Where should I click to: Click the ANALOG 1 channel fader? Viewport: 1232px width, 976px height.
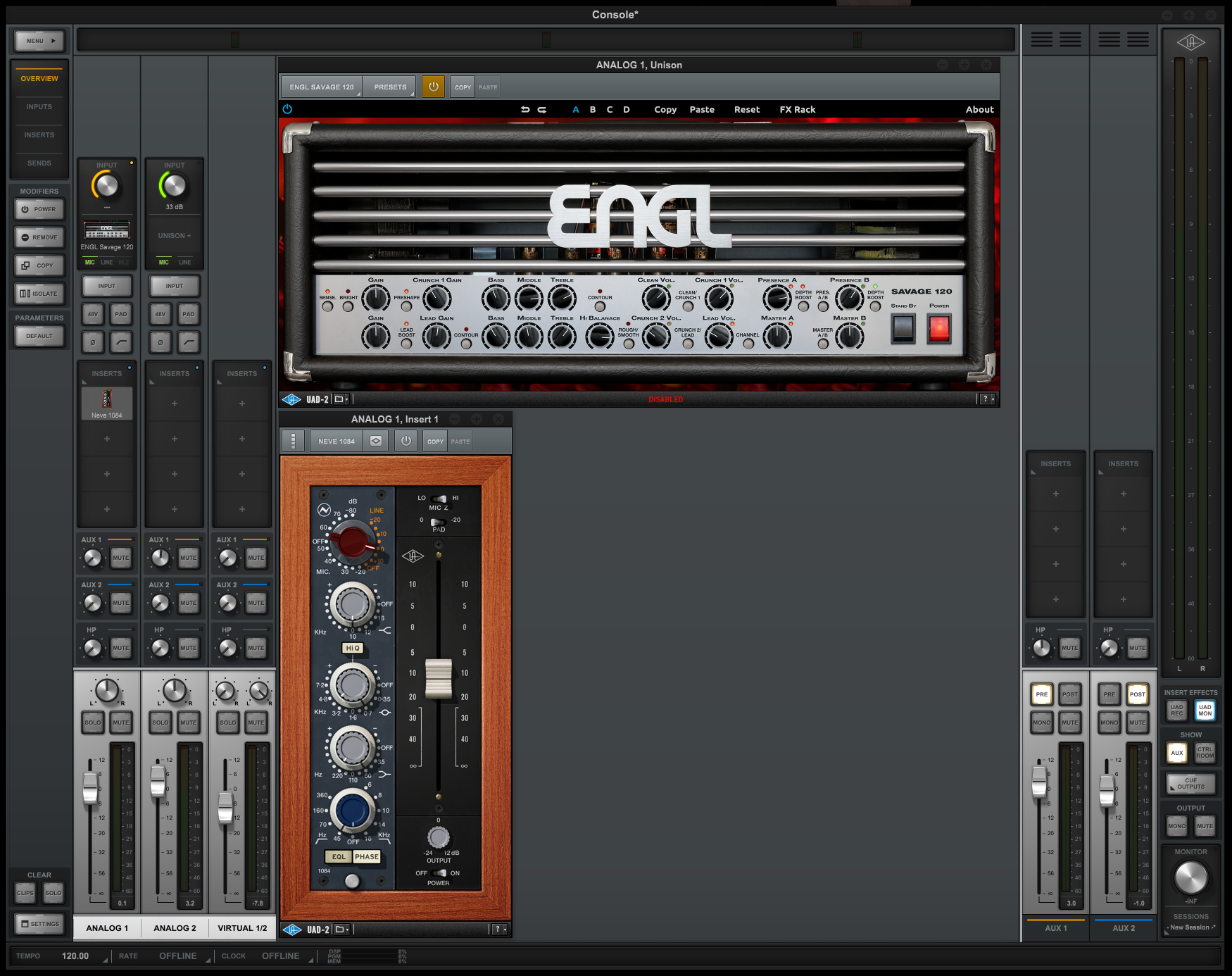click(x=90, y=787)
